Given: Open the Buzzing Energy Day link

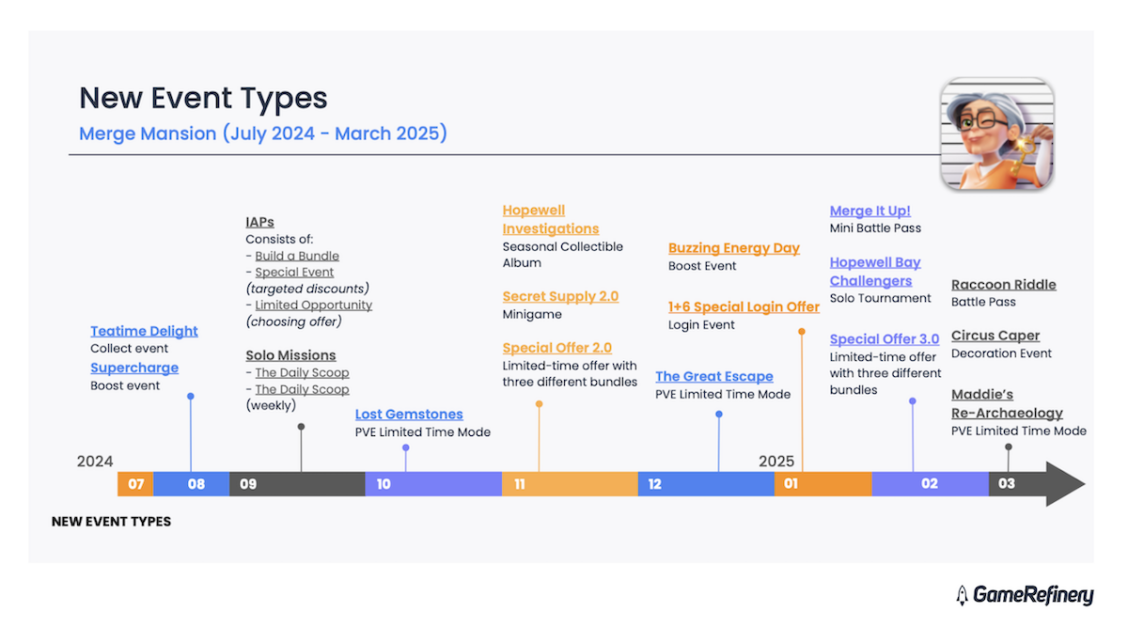Looking at the screenshot, I should pos(734,248).
